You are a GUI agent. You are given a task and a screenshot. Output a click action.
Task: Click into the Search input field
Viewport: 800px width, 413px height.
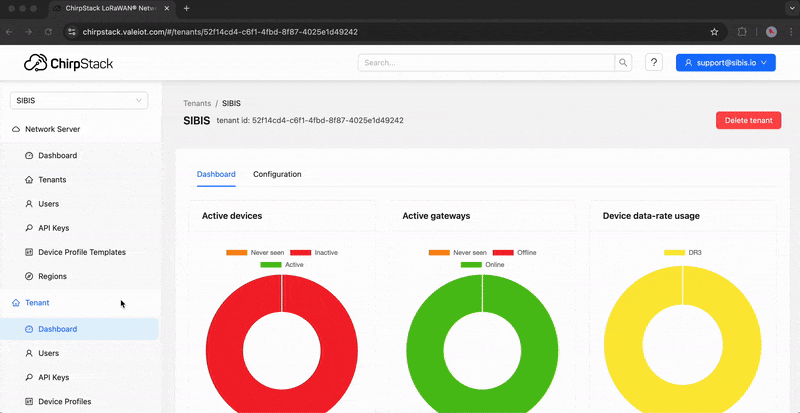(486, 62)
